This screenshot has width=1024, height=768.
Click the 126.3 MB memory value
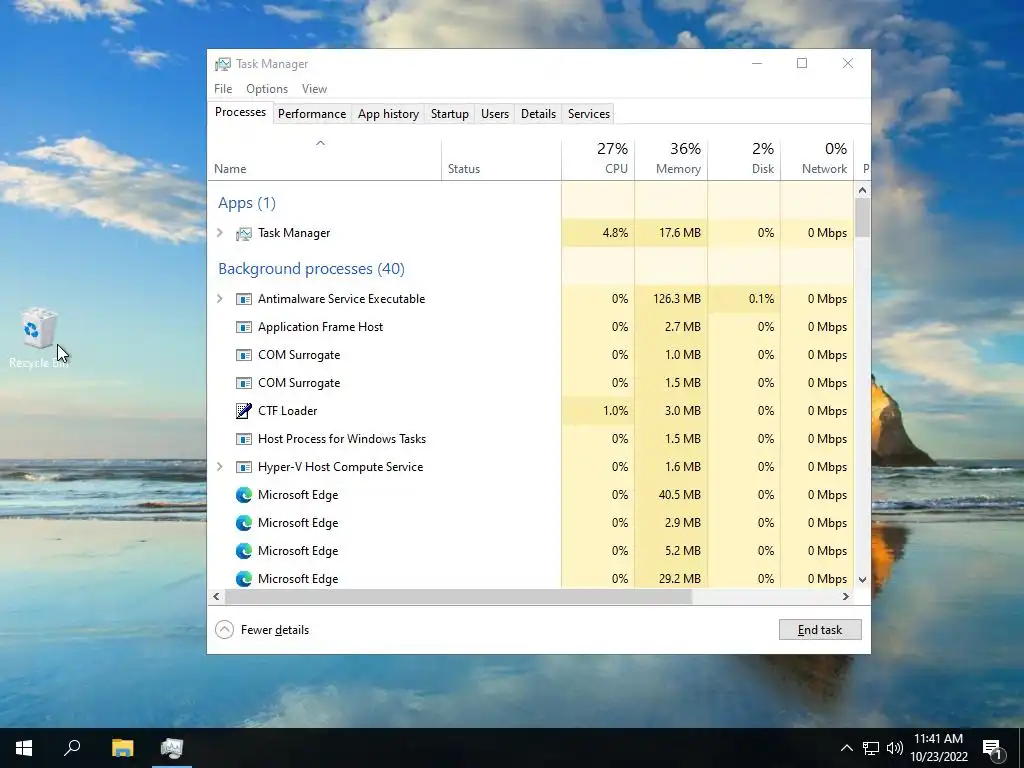[677, 299]
